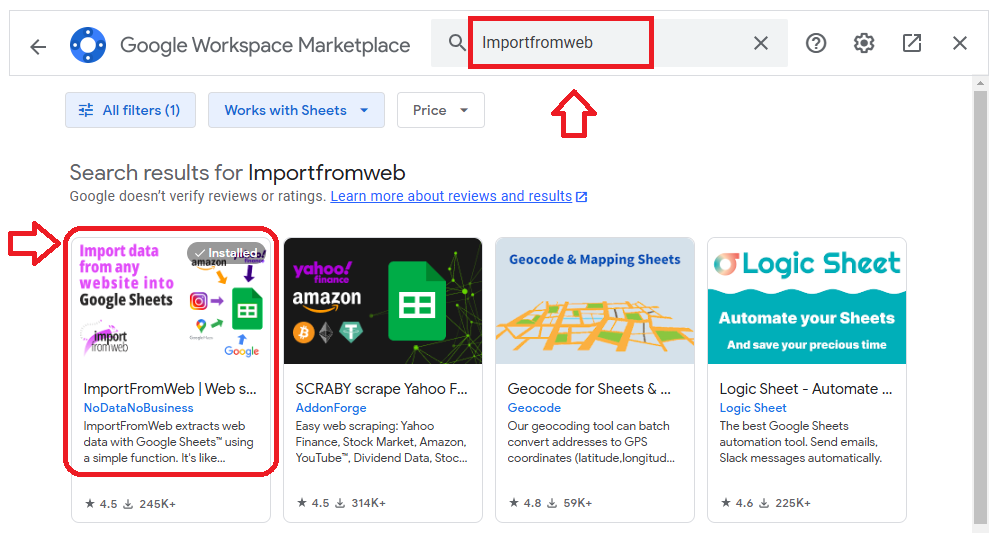Viewport: 999px width, 533px height.
Task: Click the search field containing Importfromweb
Action: [x=609, y=43]
